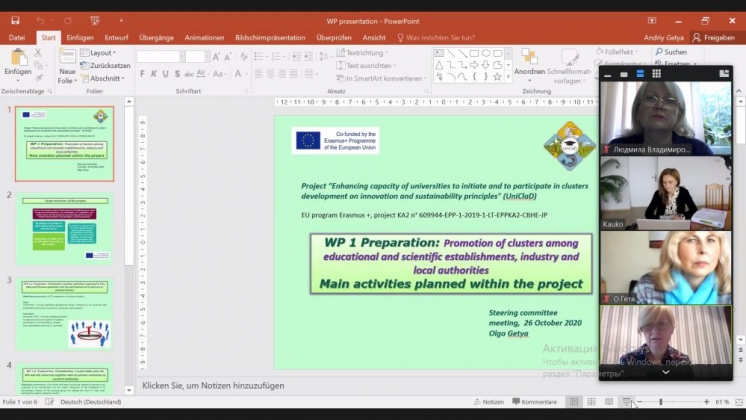This screenshot has width=746, height=420.
Task: Open the Übergänge ribbon tab
Action: 155,37
